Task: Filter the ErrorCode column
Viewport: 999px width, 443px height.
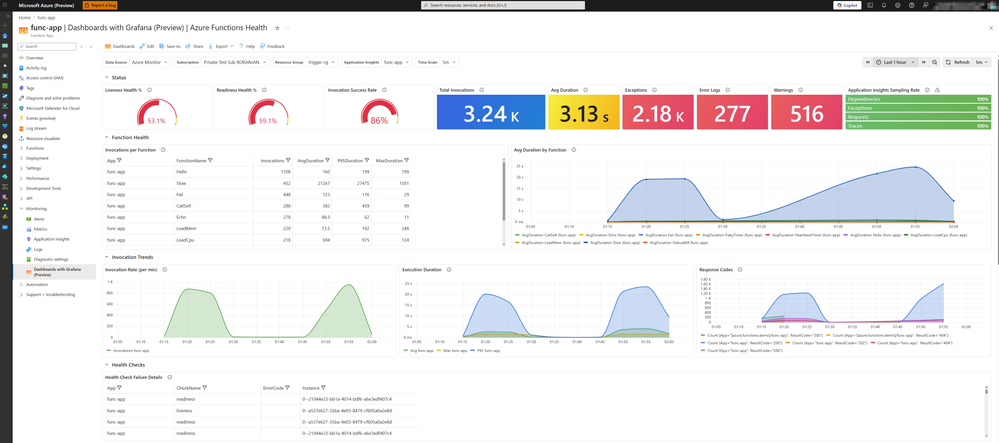Action: [287, 388]
